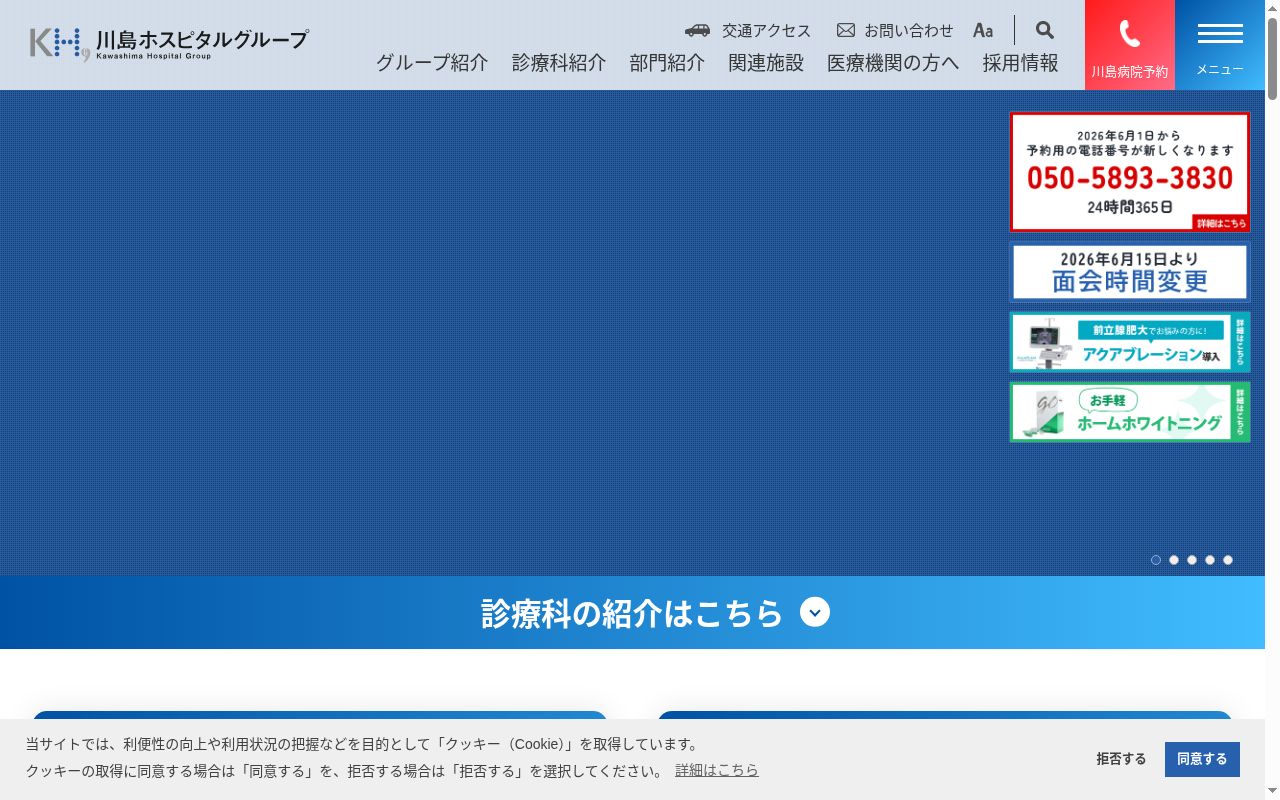Image resolution: width=1280 pixels, height=800 pixels.
Task: Open グループ紹介 menu
Action: pos(432,62)
